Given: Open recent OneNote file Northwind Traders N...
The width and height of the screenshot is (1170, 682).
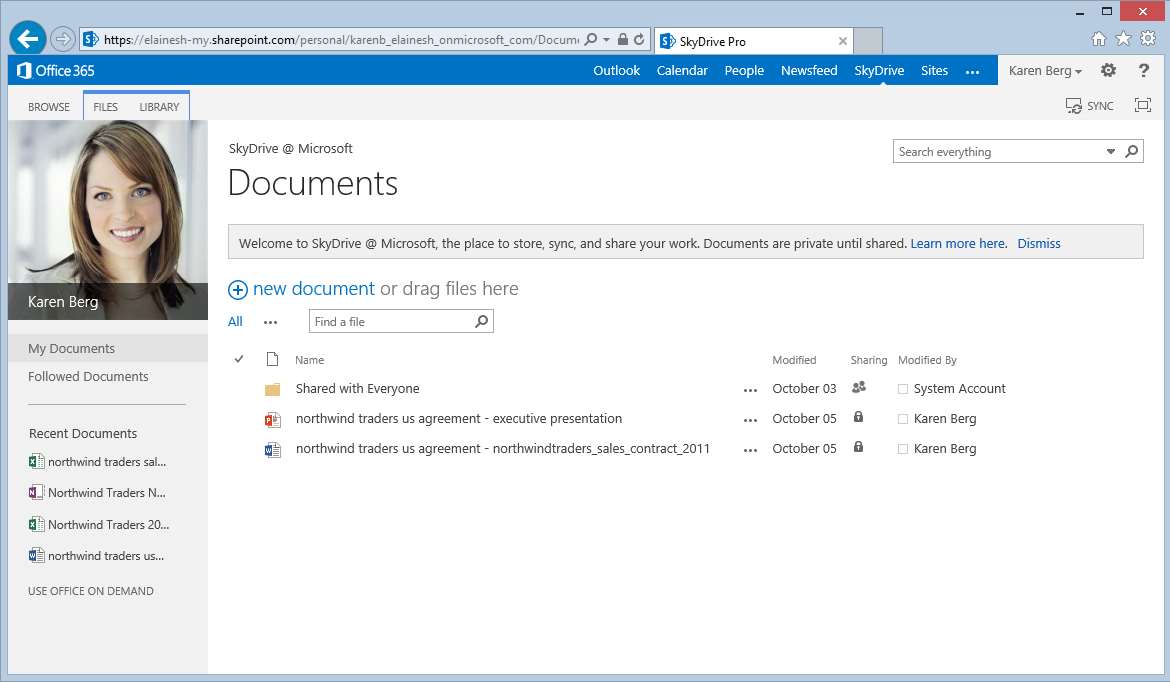Looking at the screenshot, I should 98,492.
